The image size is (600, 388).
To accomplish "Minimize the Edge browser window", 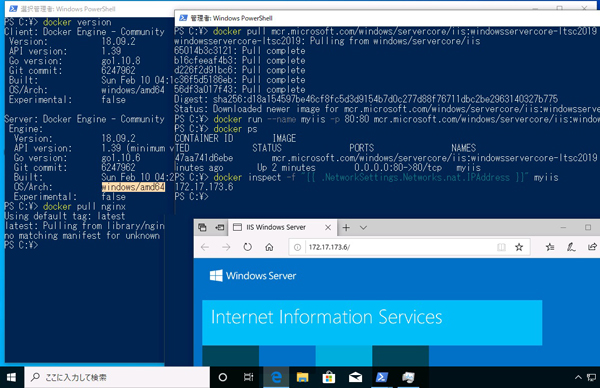I will click(x=563, y=228).
